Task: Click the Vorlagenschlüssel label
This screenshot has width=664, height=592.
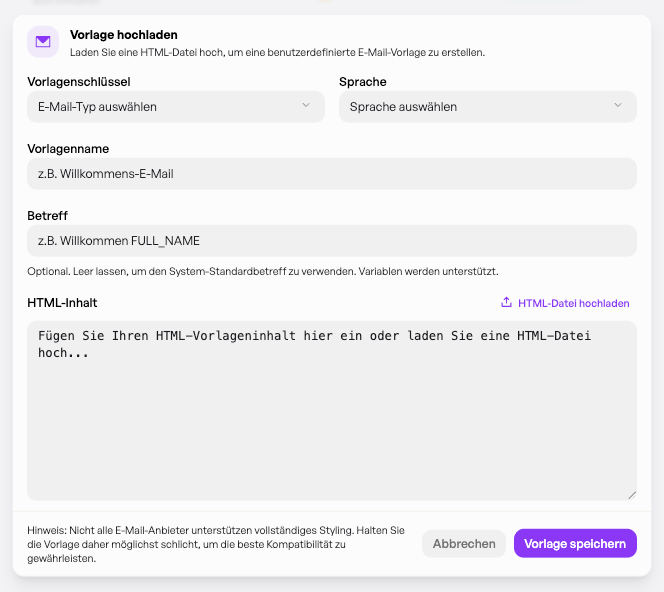Action: click(x=79, y=82)
